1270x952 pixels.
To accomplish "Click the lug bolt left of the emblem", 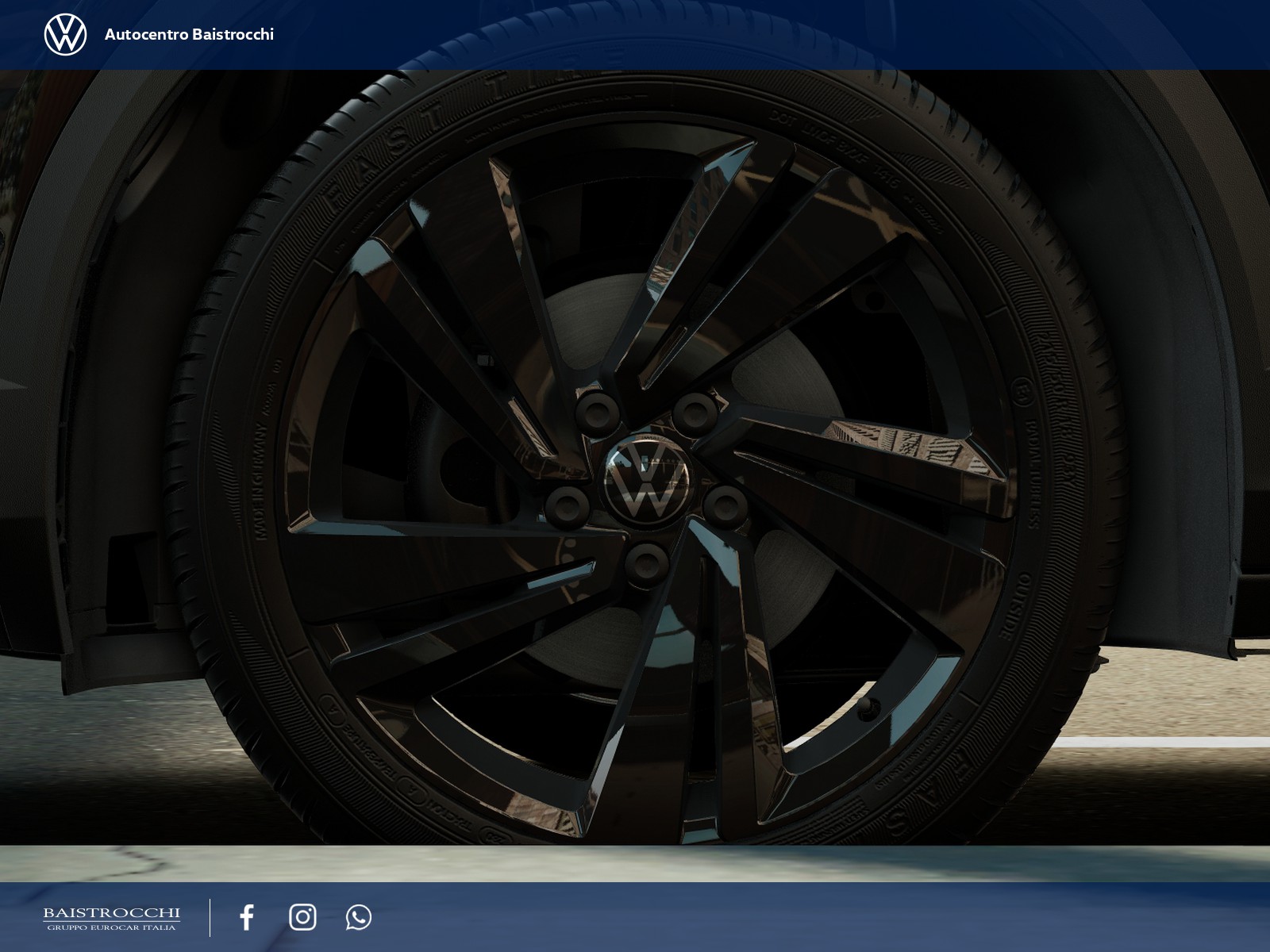I will [x=567, y=506].
